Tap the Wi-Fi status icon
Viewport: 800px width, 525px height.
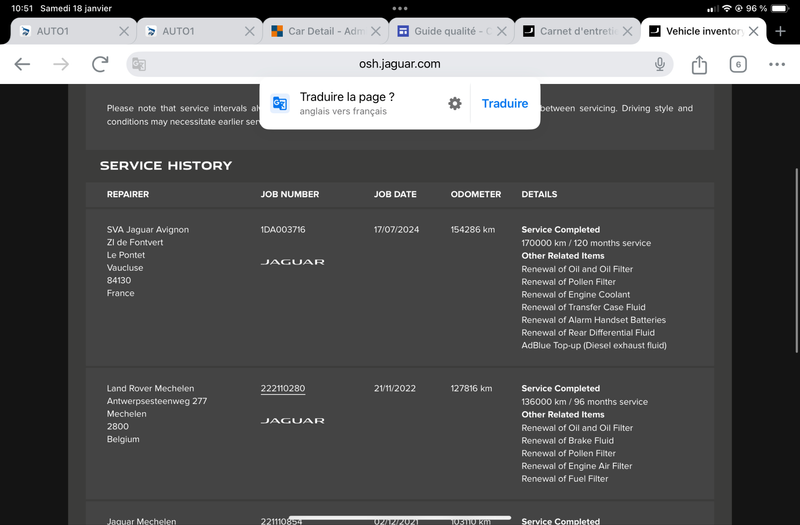coord(727,8)
